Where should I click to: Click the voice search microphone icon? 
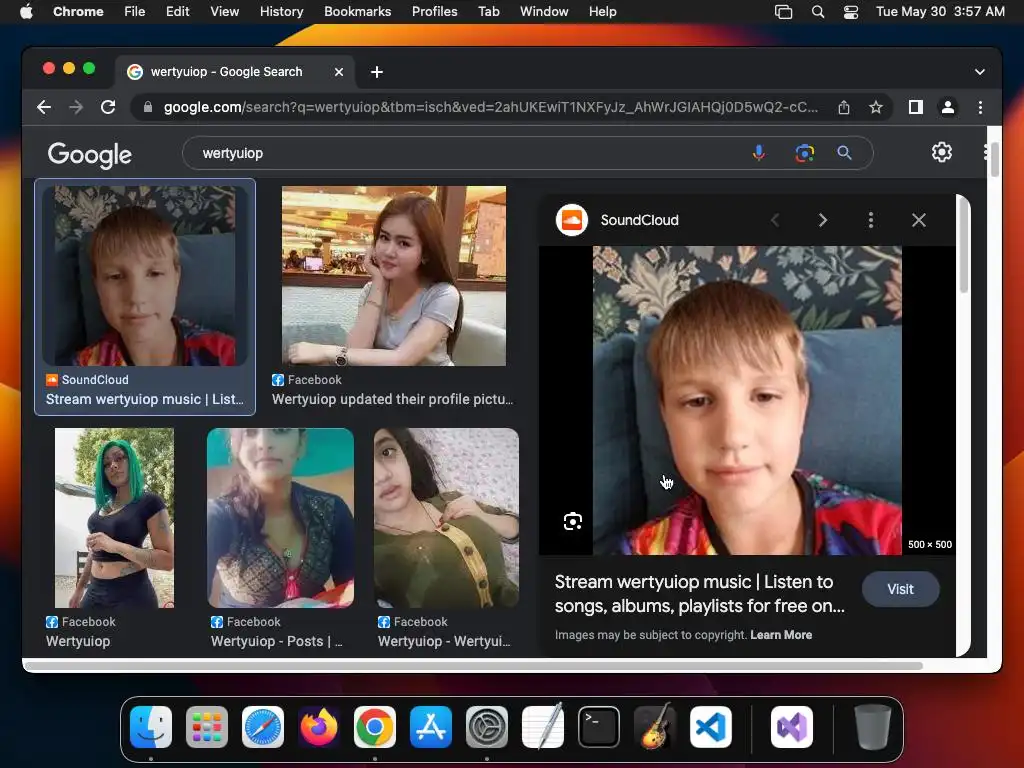[758, 153]
